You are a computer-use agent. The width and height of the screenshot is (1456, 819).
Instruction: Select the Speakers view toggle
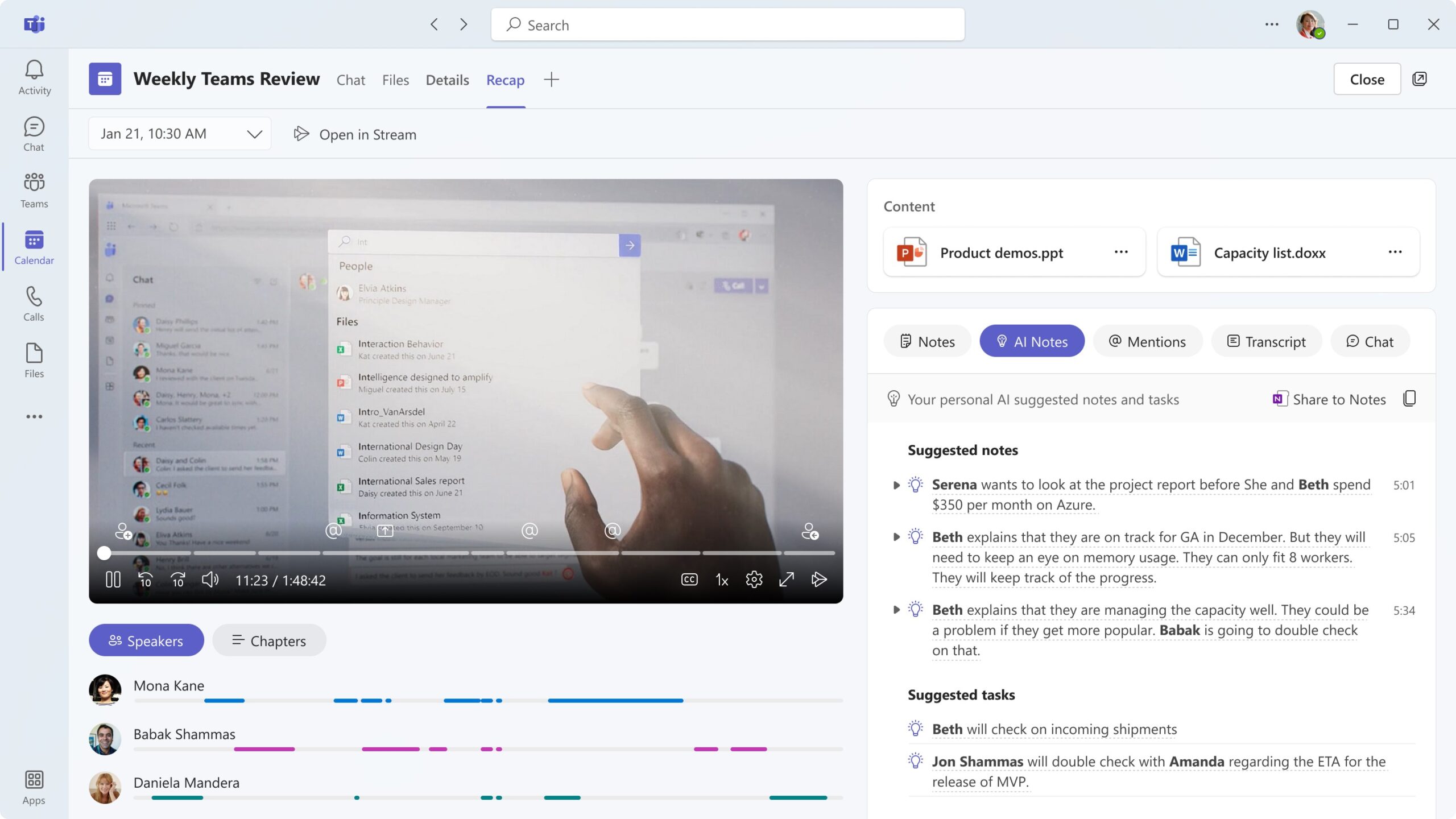[146, 640]
